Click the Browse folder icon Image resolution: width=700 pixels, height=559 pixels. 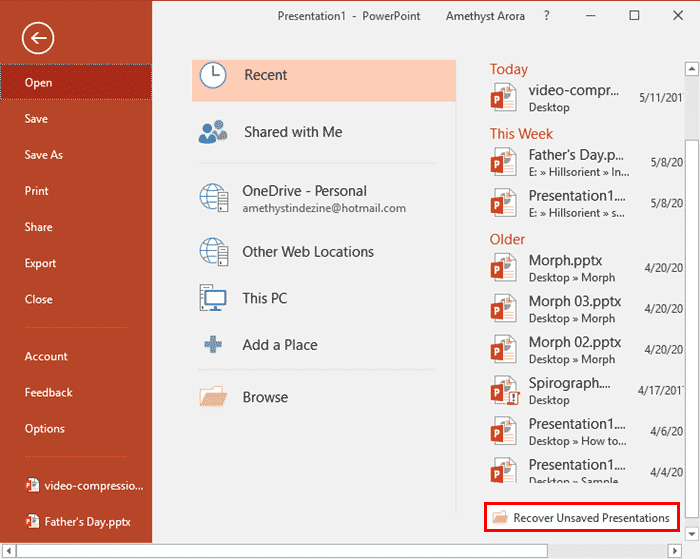pos(213,396)
